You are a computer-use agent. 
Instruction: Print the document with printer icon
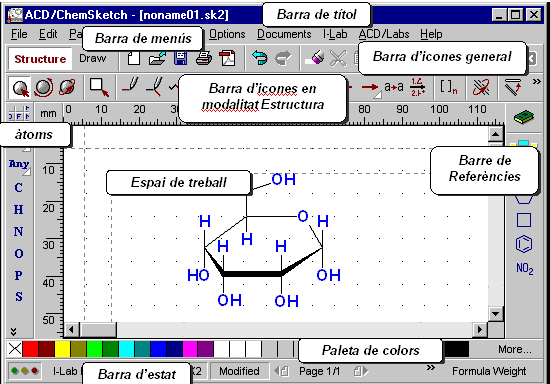point(204,58)
